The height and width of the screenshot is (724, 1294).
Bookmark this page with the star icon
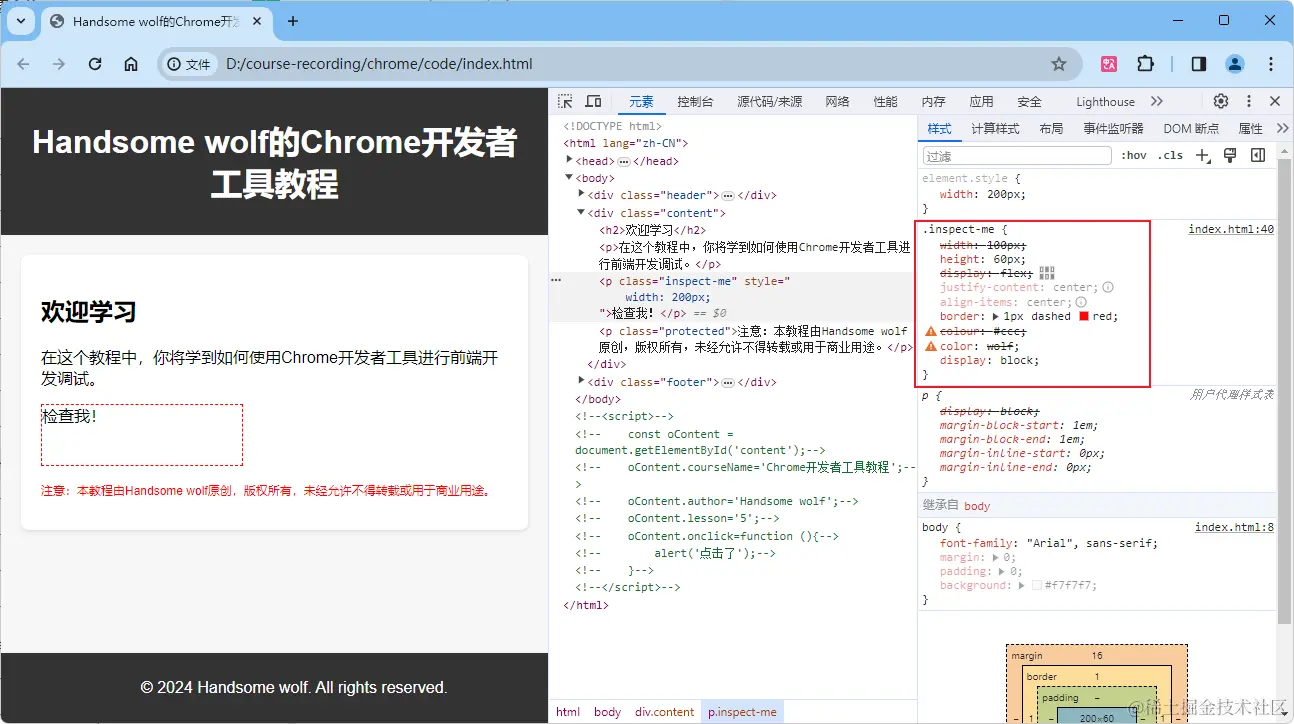click(x=1059, y=64)
